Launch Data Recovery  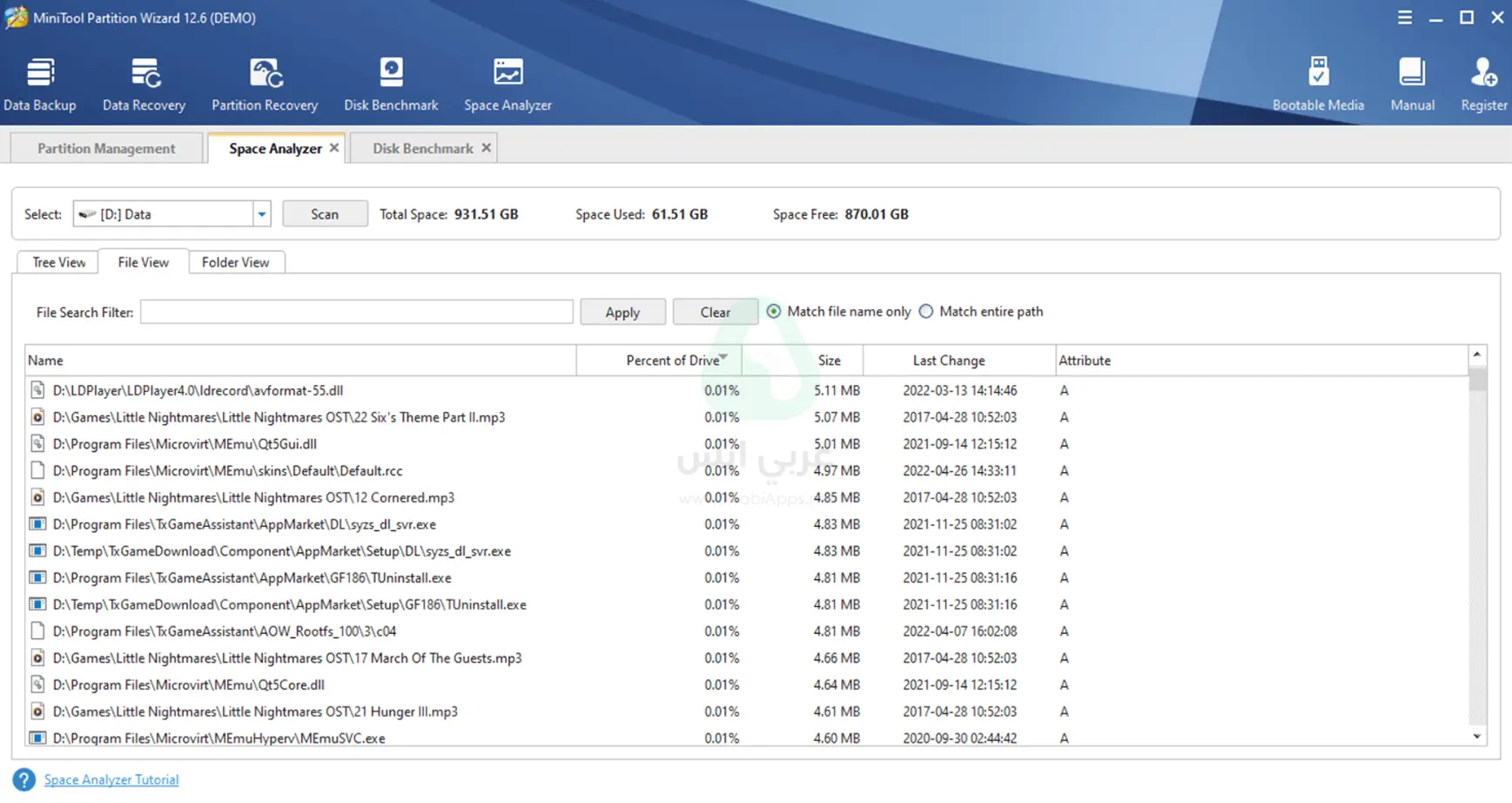click(144, 83)
